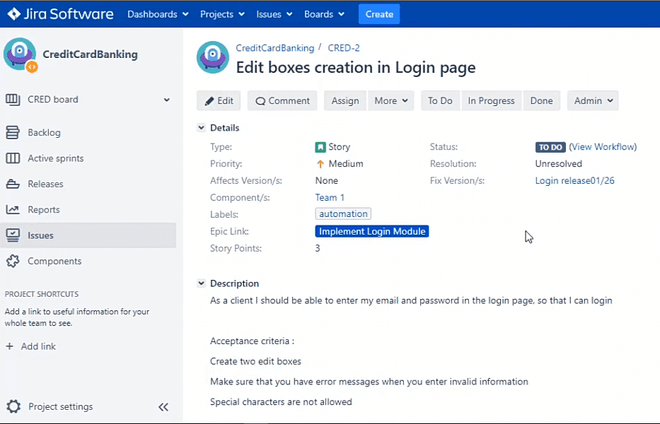Click the Reports chart icon
Viewport: 660px width, 424px height.
(13, 209)
